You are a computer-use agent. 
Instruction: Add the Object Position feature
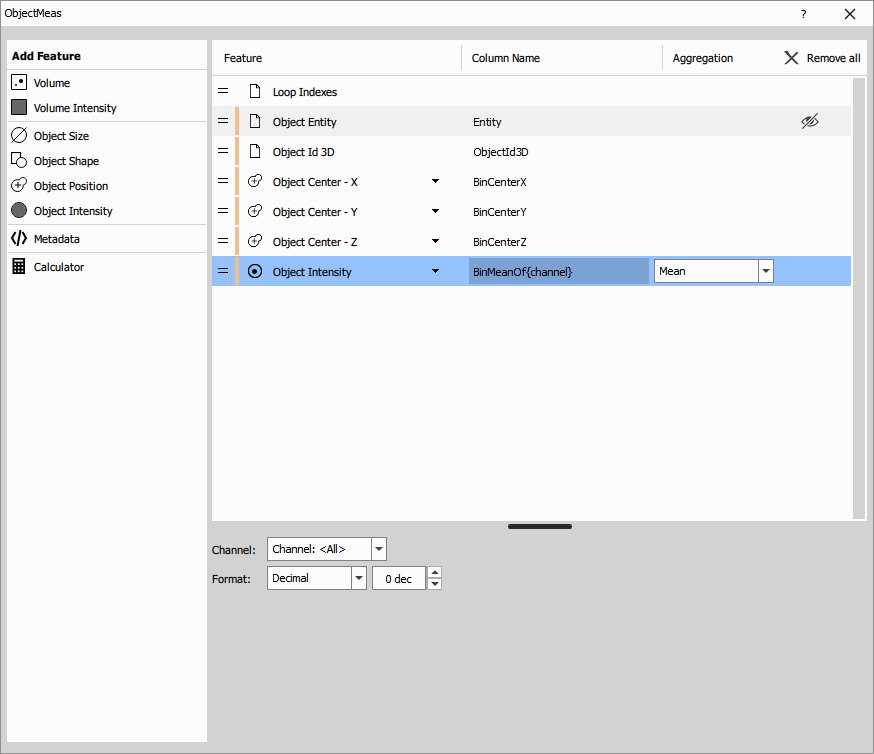(x=70, y=186)
